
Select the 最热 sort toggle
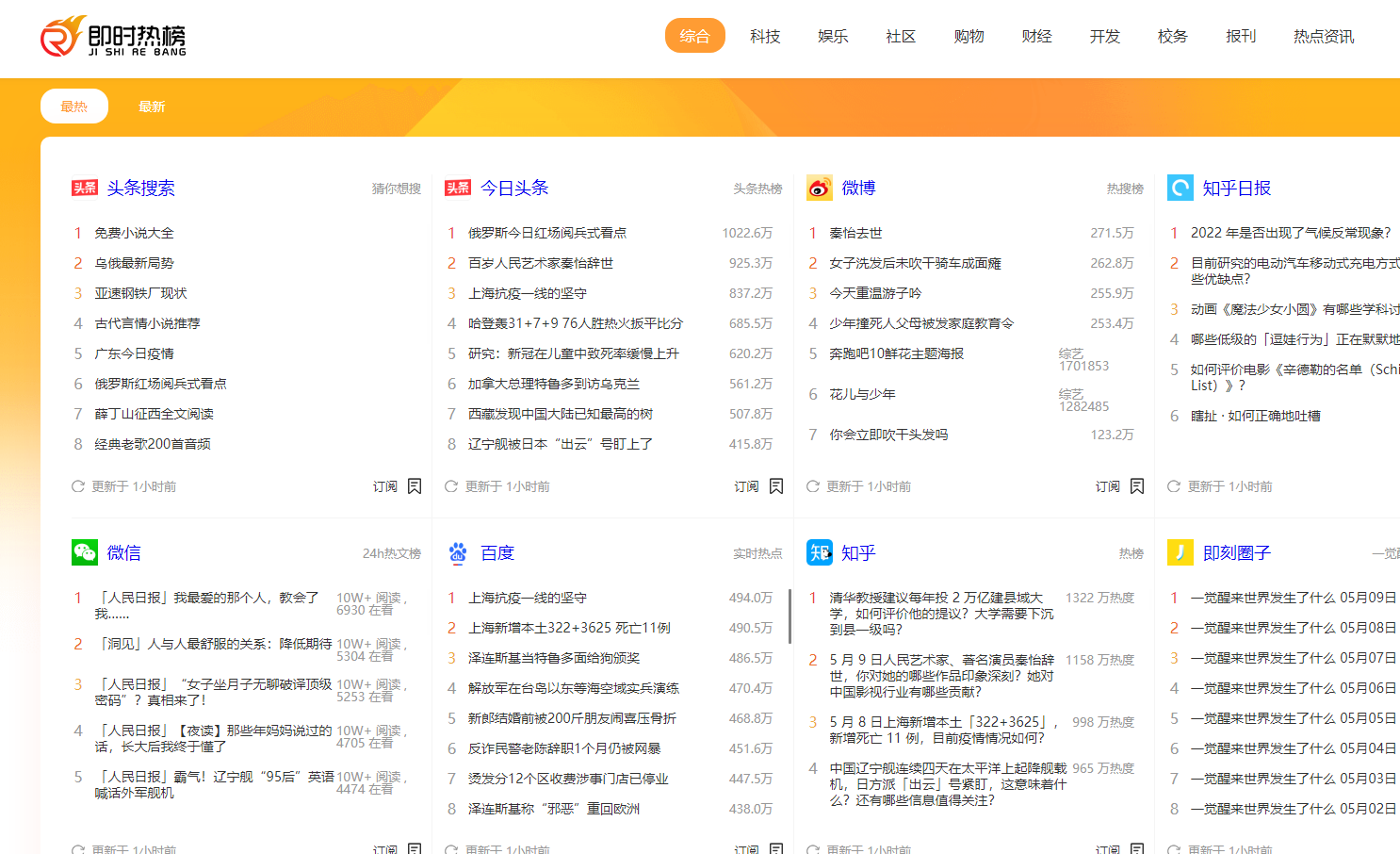(74, 107)
